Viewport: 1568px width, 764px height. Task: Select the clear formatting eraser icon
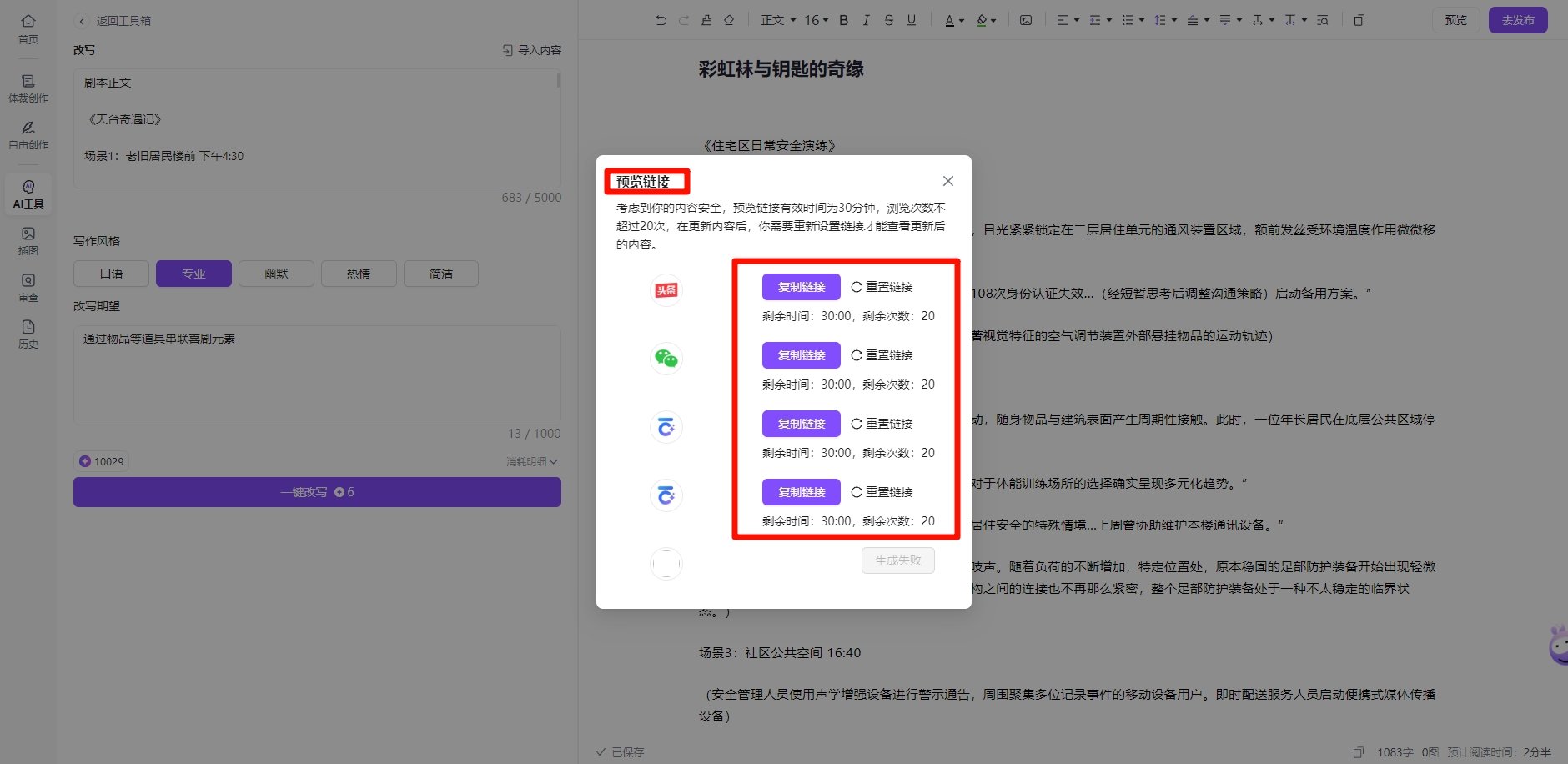[x=727, y=19]
